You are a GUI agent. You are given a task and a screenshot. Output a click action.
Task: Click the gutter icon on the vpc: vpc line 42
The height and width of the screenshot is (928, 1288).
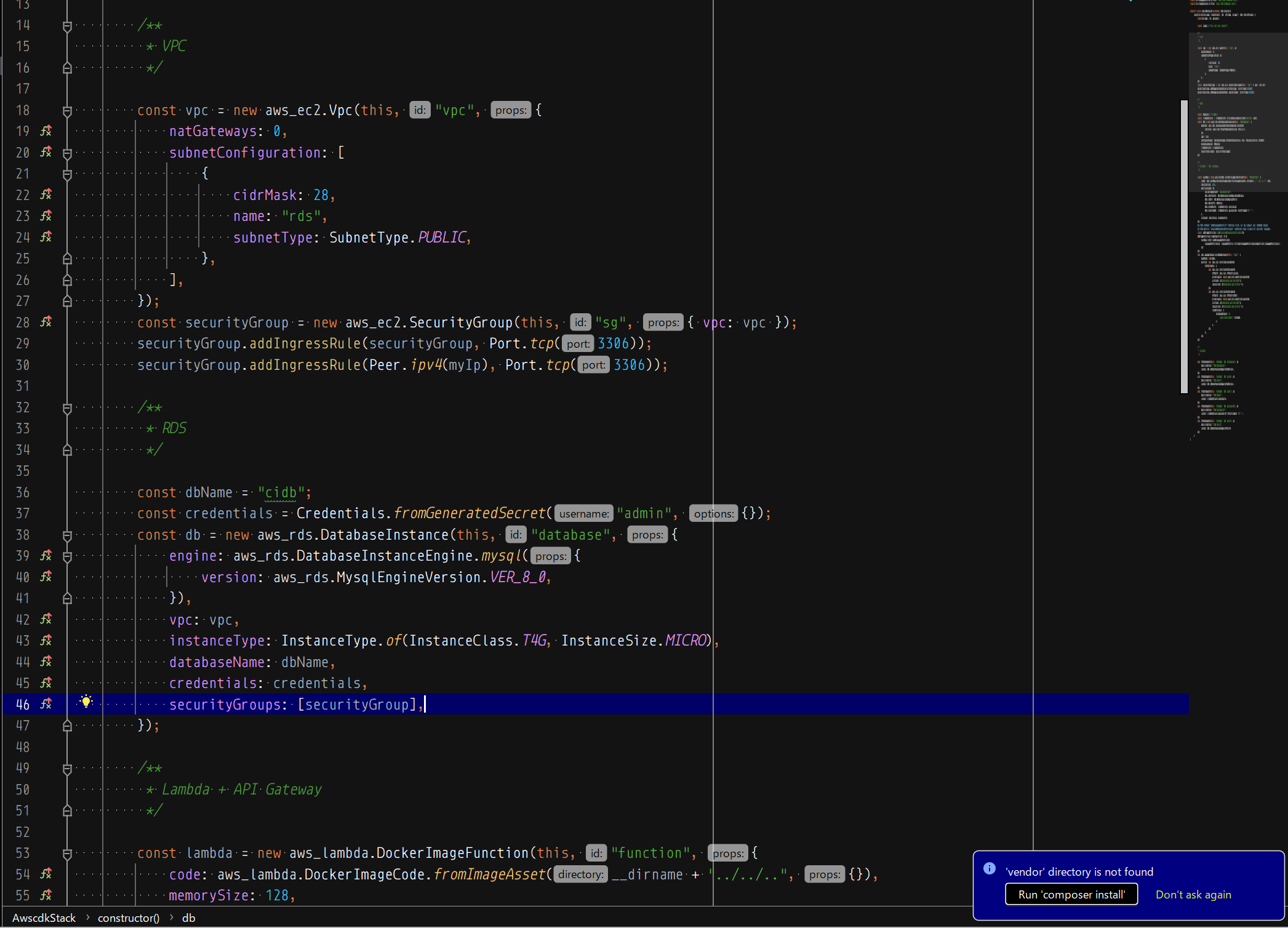[46, 619]
